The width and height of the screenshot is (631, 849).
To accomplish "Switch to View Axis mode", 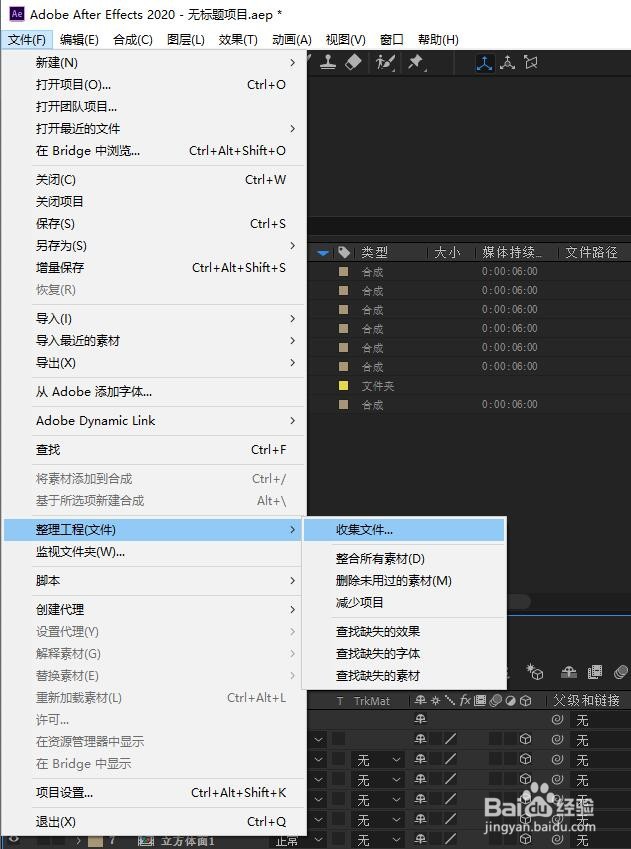I will tap(531, 63).
